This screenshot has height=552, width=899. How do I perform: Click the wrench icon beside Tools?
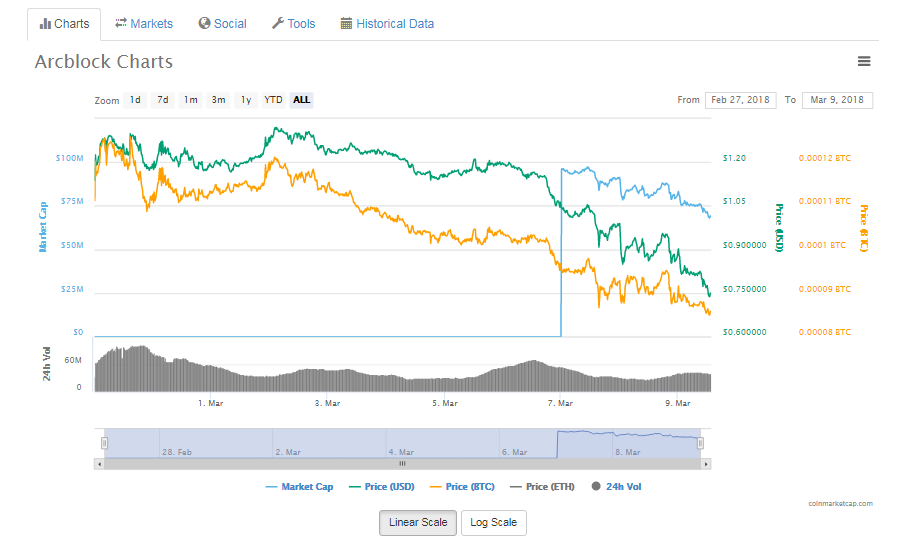[x=277, y=23]
